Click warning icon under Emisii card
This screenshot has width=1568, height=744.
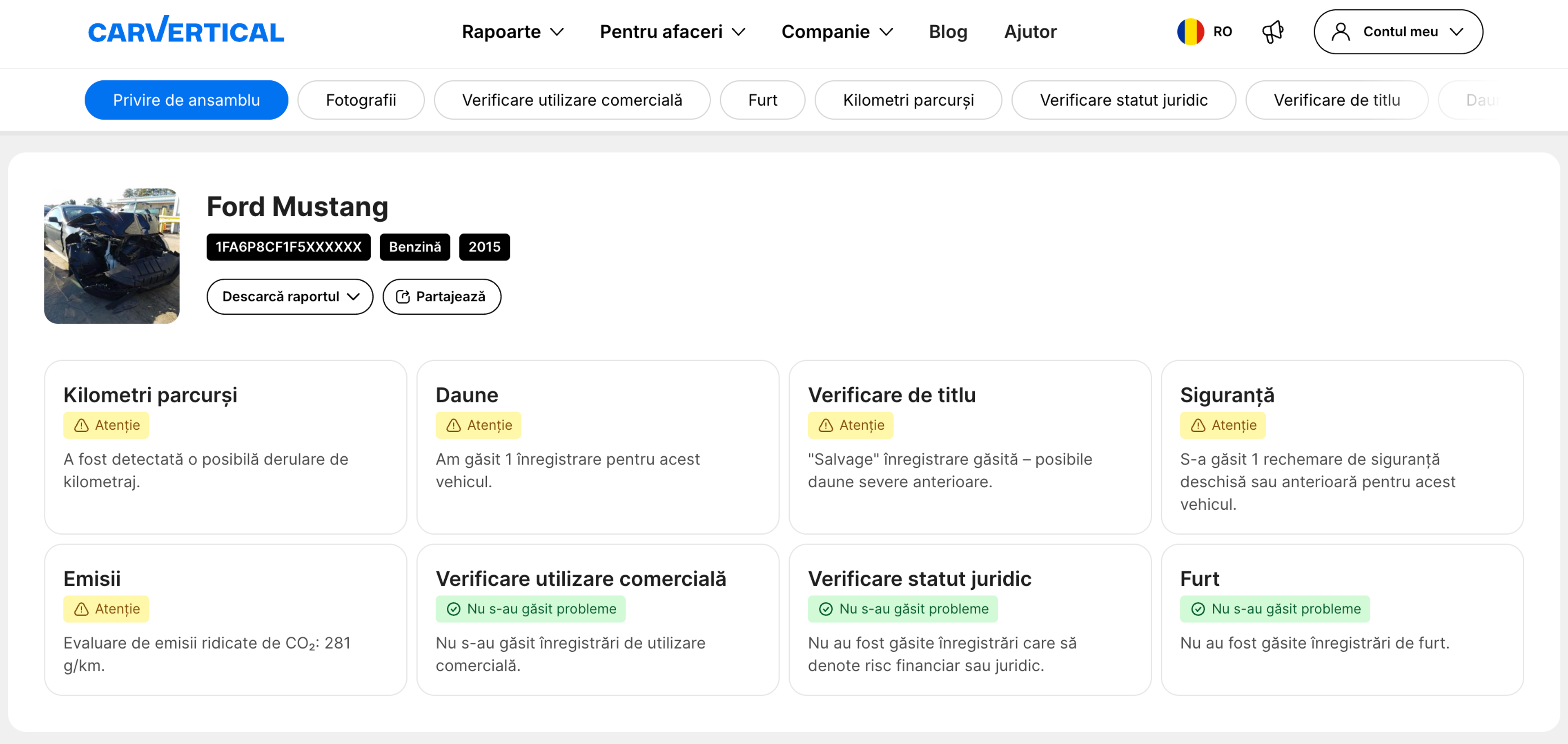coord(81,610)
